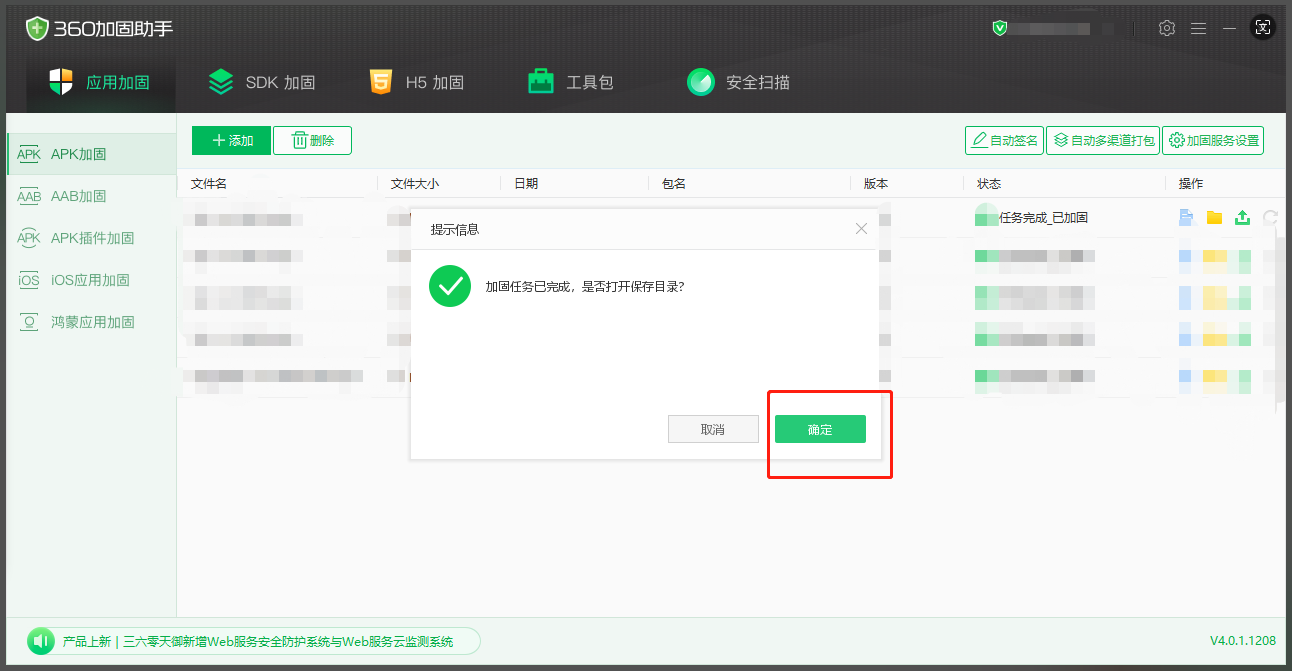
Task: Click the 文件名 column header
Action: (x=209, y=184)
